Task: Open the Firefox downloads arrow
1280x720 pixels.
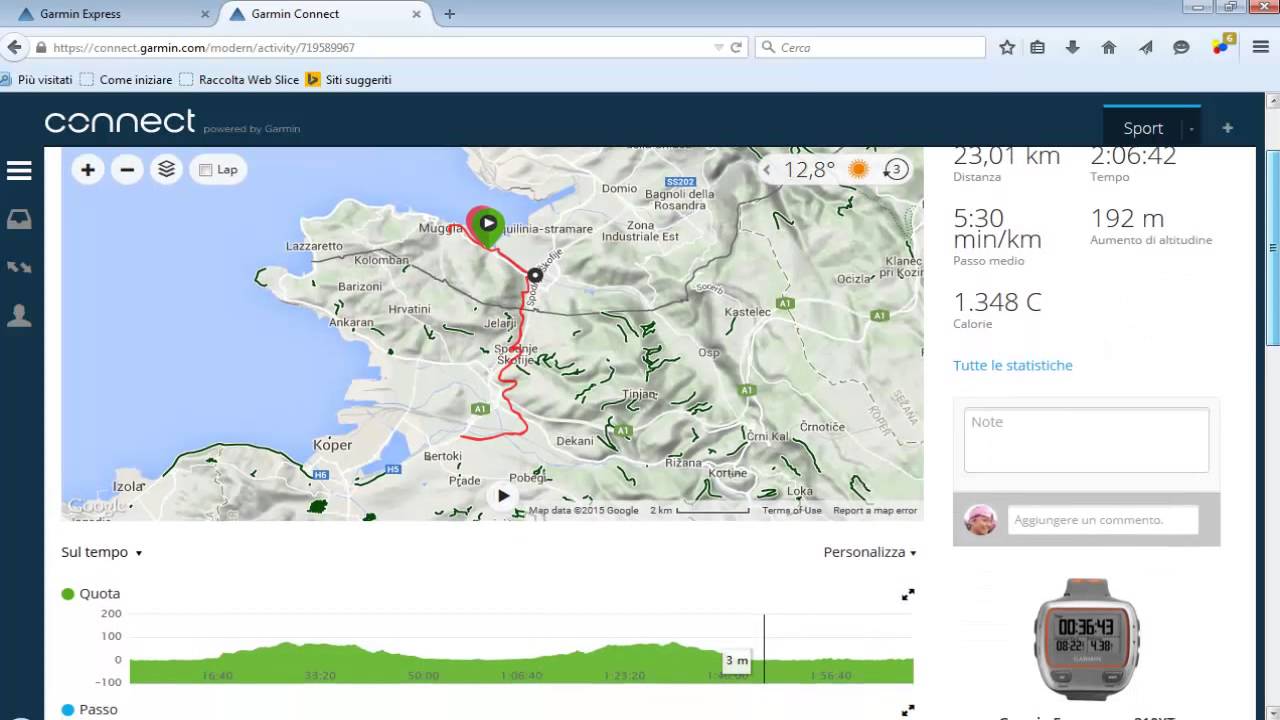Action: [x=1073, y=47]
